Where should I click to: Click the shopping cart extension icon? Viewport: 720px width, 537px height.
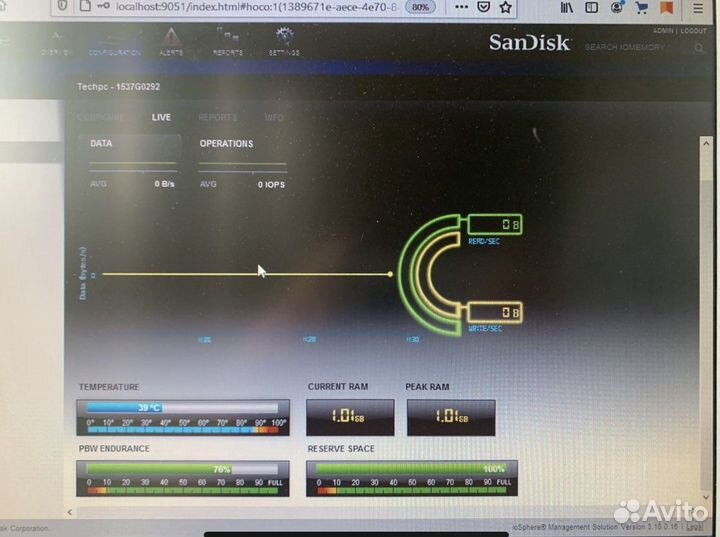tap(641, 7)
